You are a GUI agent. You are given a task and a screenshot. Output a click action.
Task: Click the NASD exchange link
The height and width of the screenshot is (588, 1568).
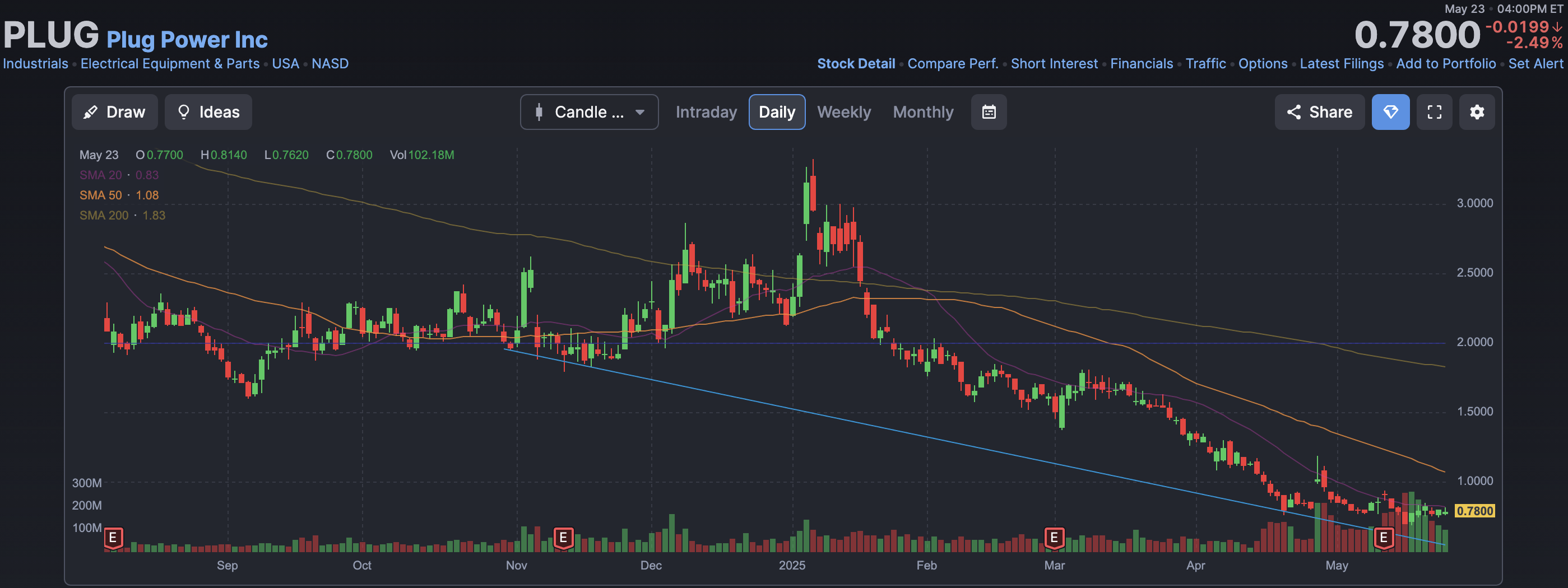point(330,64)
